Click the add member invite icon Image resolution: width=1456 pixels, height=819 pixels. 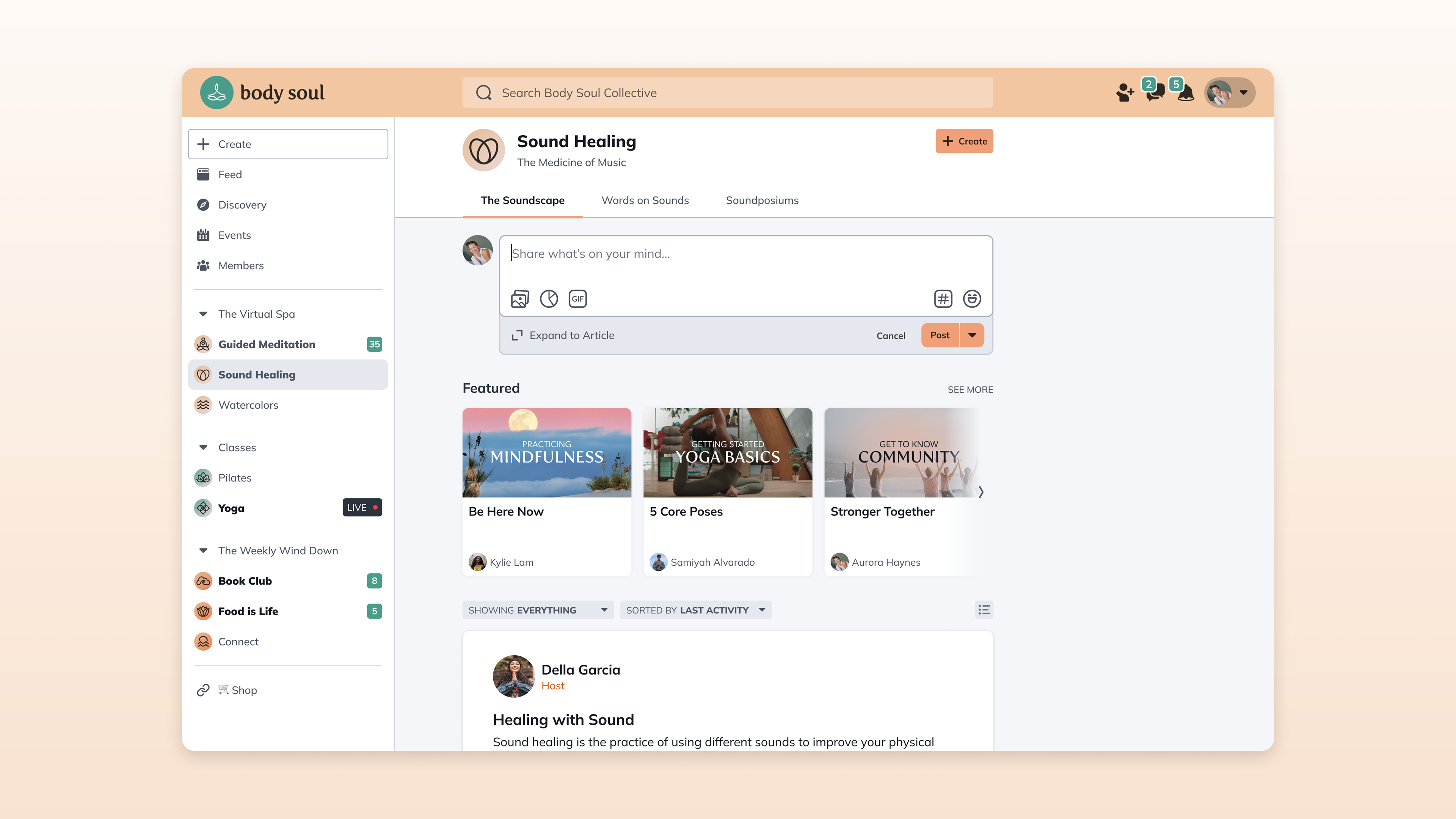click(x=1125, y=92)
